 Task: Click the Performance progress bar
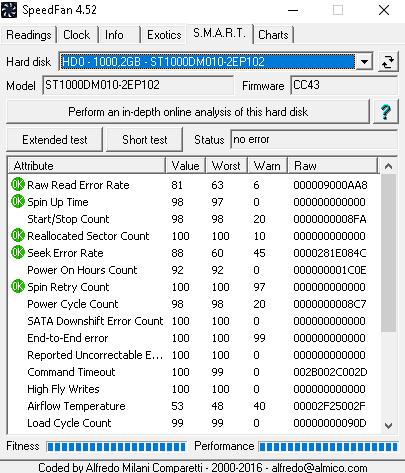coord(328,447)
